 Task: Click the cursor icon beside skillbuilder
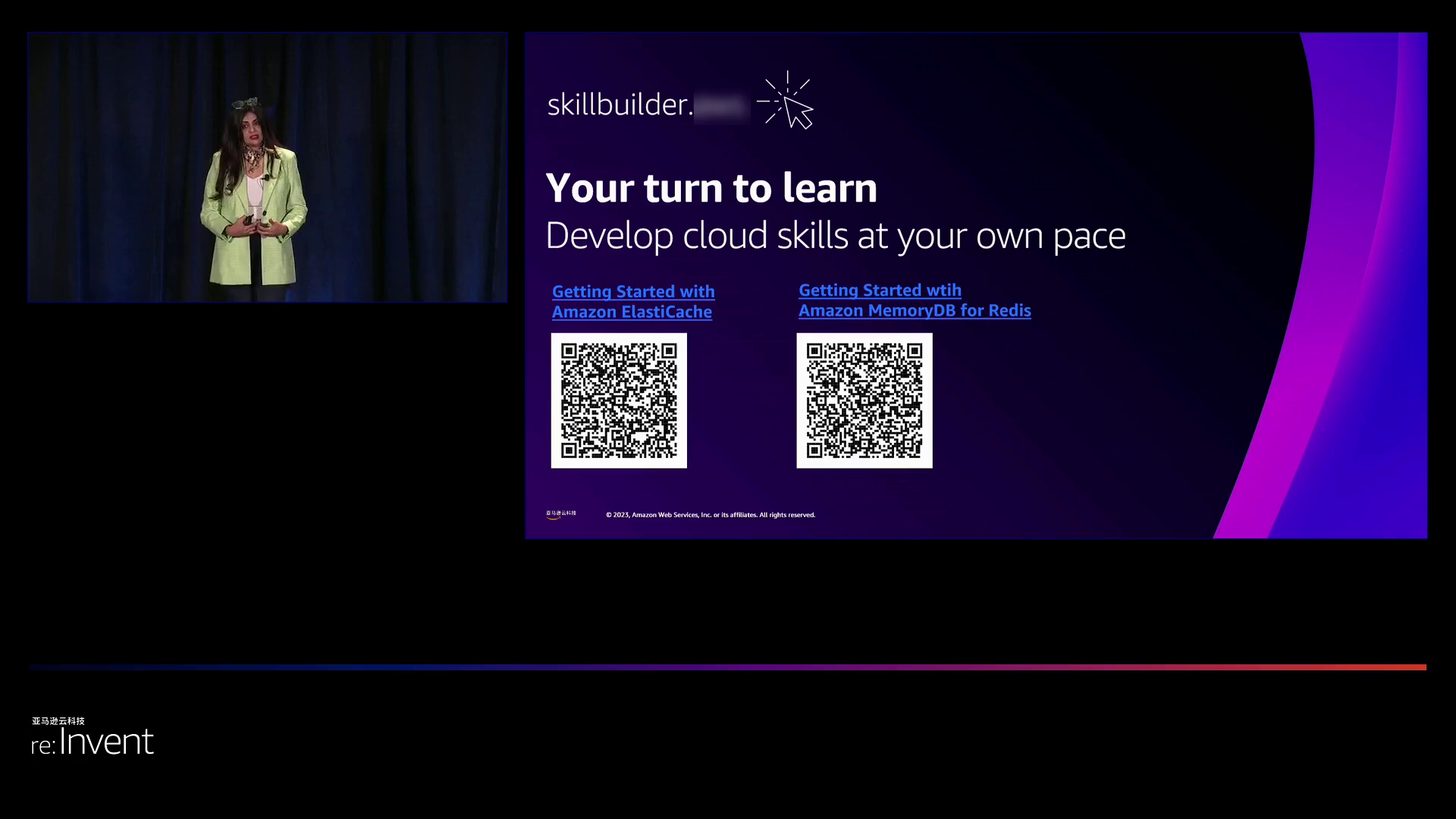pyautogui.click(x=786, y=101)
